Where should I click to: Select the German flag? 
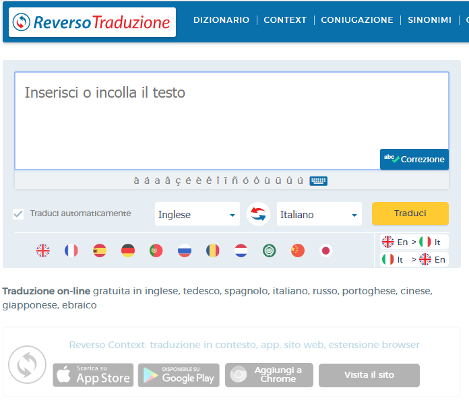tap(128, 250)
